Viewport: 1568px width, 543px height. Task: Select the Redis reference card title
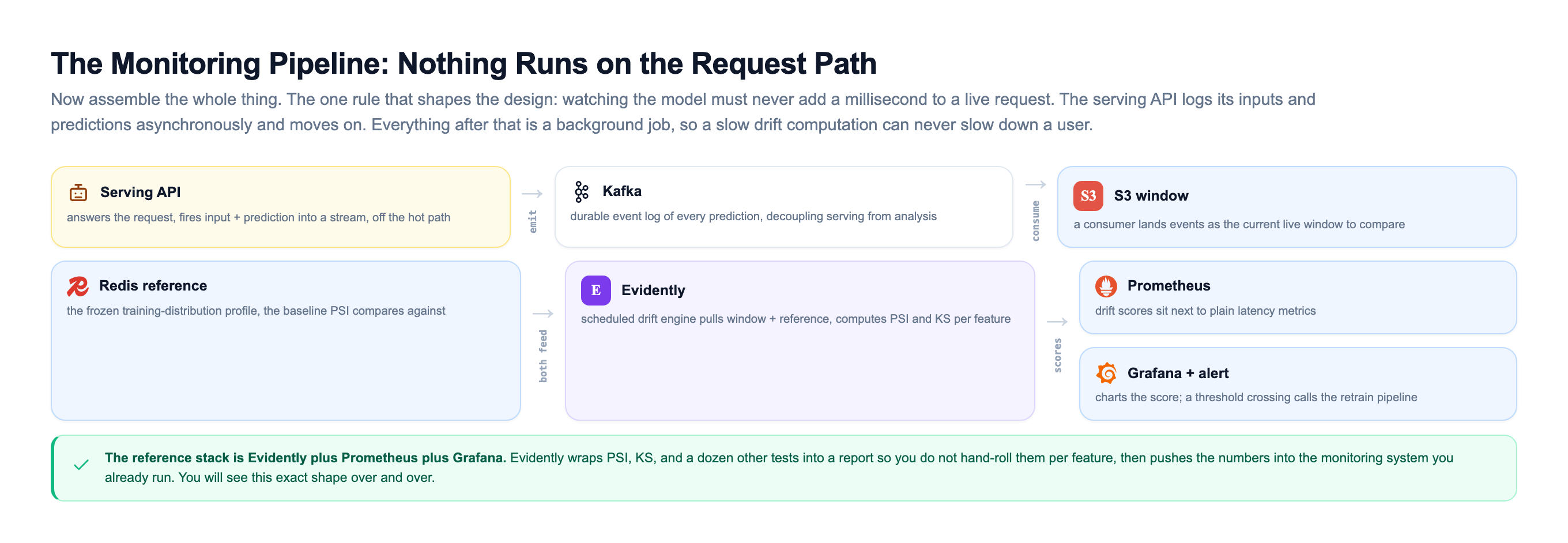[x=153, y=286]
